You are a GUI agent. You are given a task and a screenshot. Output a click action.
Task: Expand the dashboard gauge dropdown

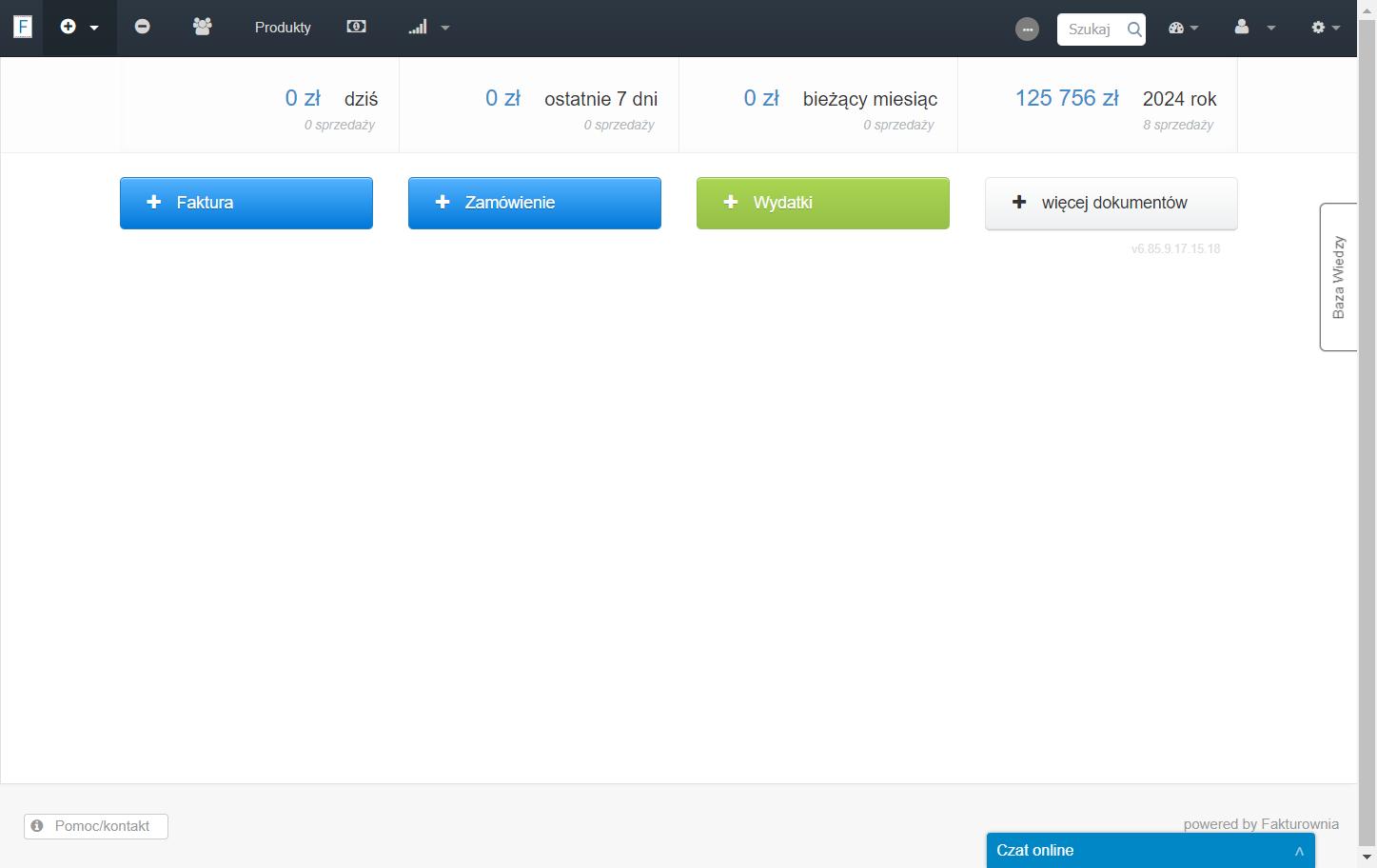pos(1184,28)
